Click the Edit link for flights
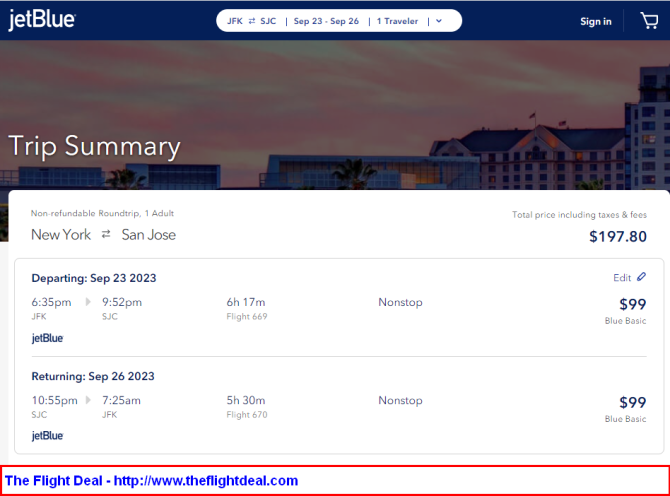Screen dimensions: 670x496 [622, 278]
